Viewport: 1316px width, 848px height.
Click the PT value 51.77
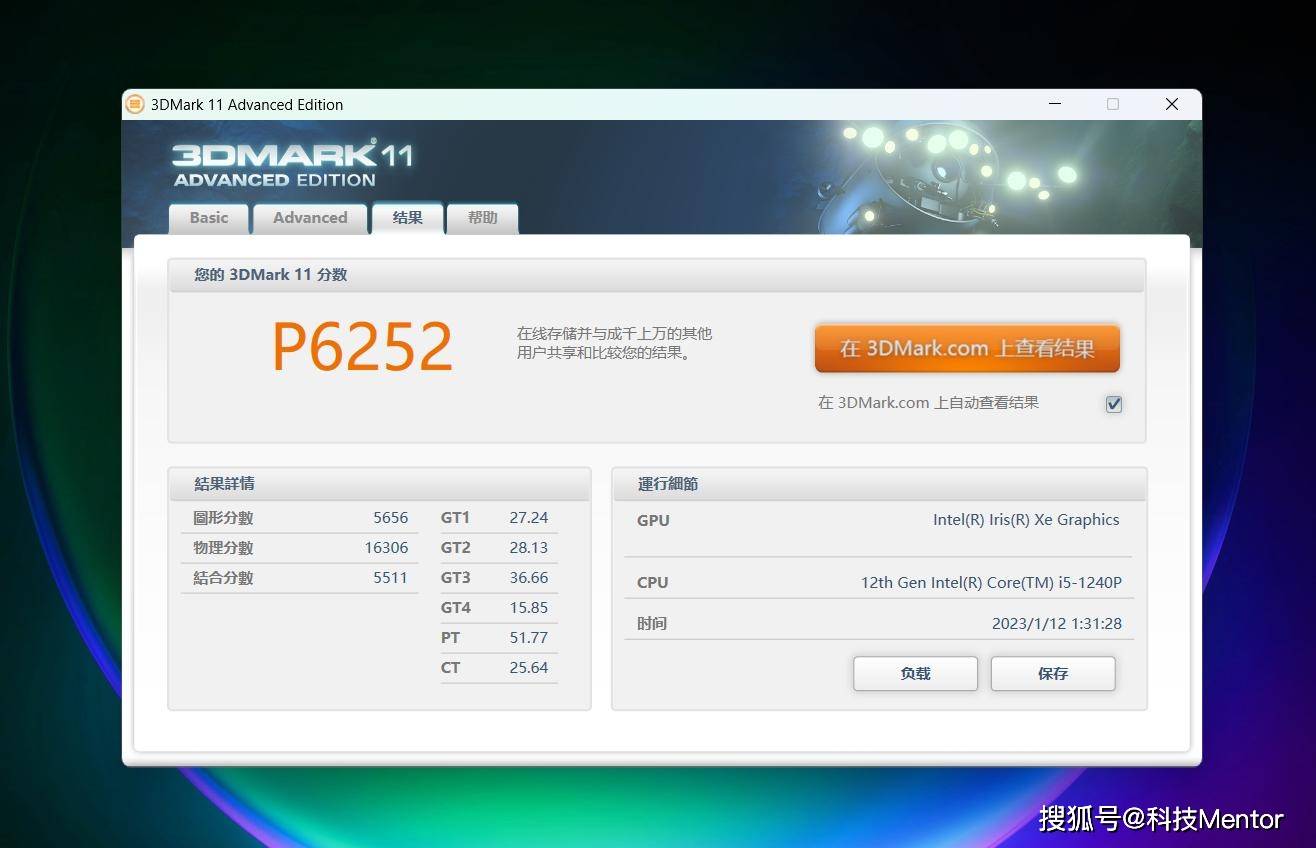(x=529, y=638)
